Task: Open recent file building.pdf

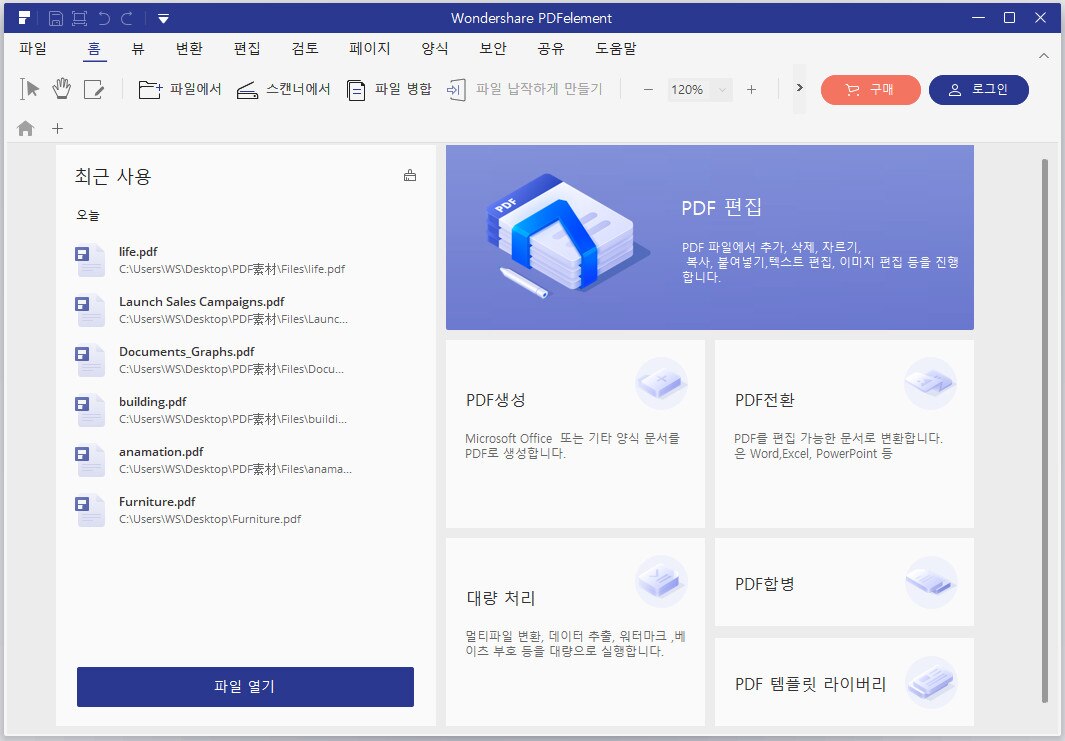Action: coord(245,410)
